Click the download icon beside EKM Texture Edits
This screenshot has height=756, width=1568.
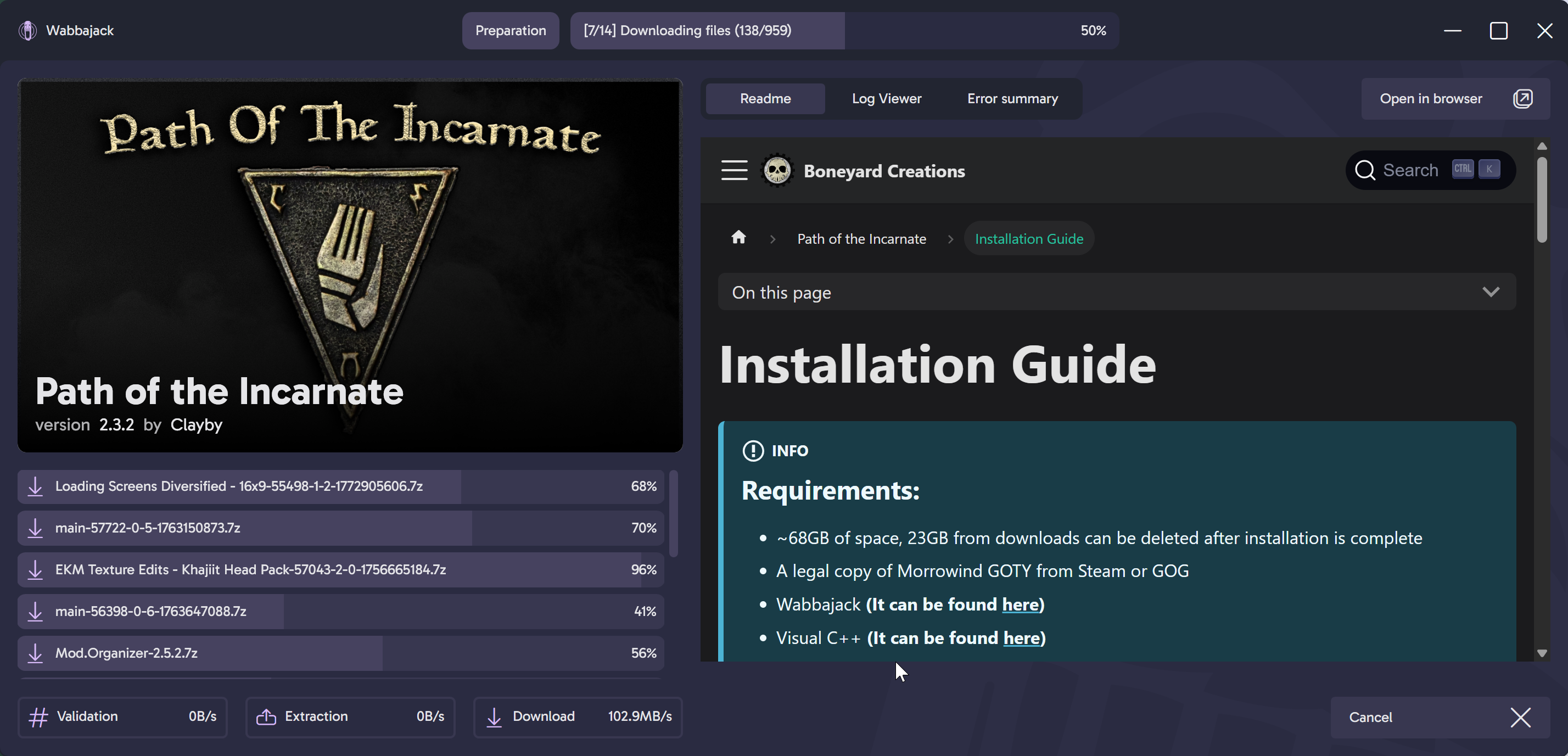(x=35, y=570)
